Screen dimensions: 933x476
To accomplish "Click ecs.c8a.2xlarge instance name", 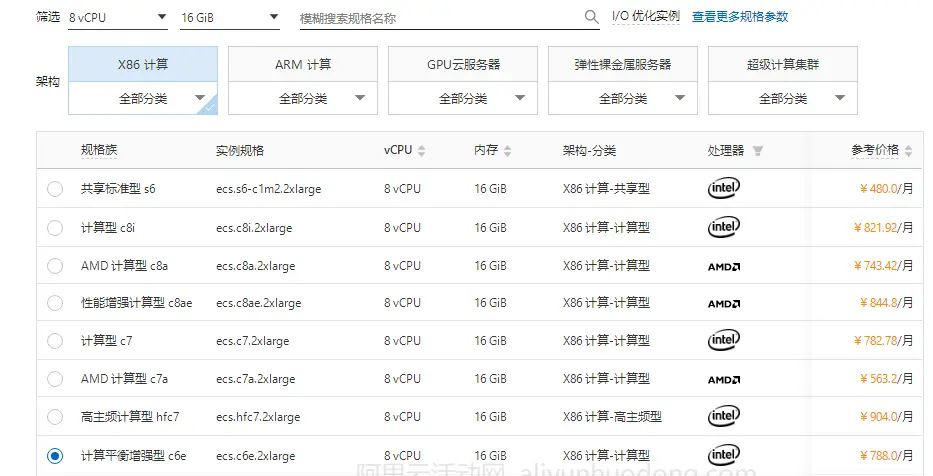I will click(255, 266).
